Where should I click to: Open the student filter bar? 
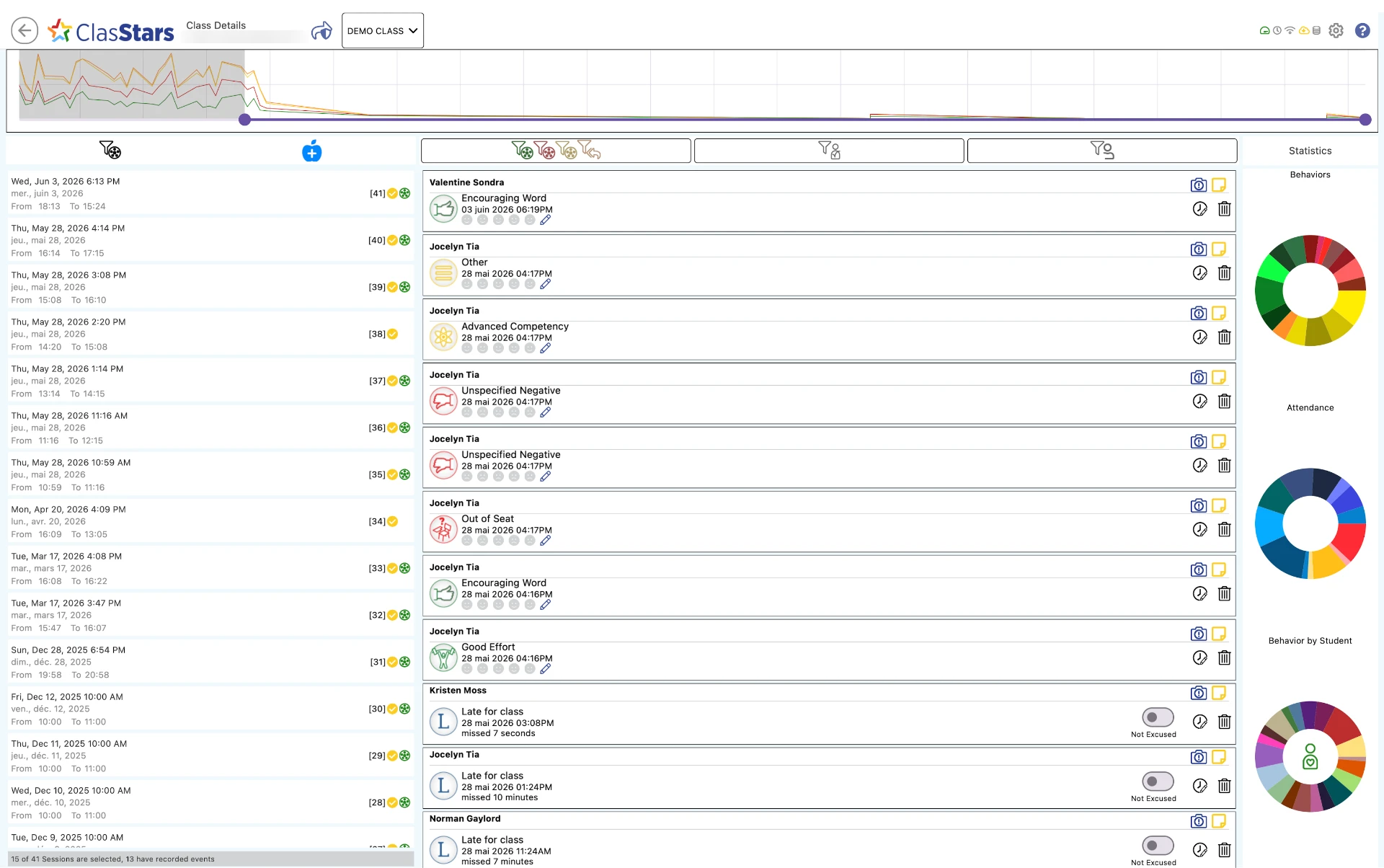tap(1102, 151)
